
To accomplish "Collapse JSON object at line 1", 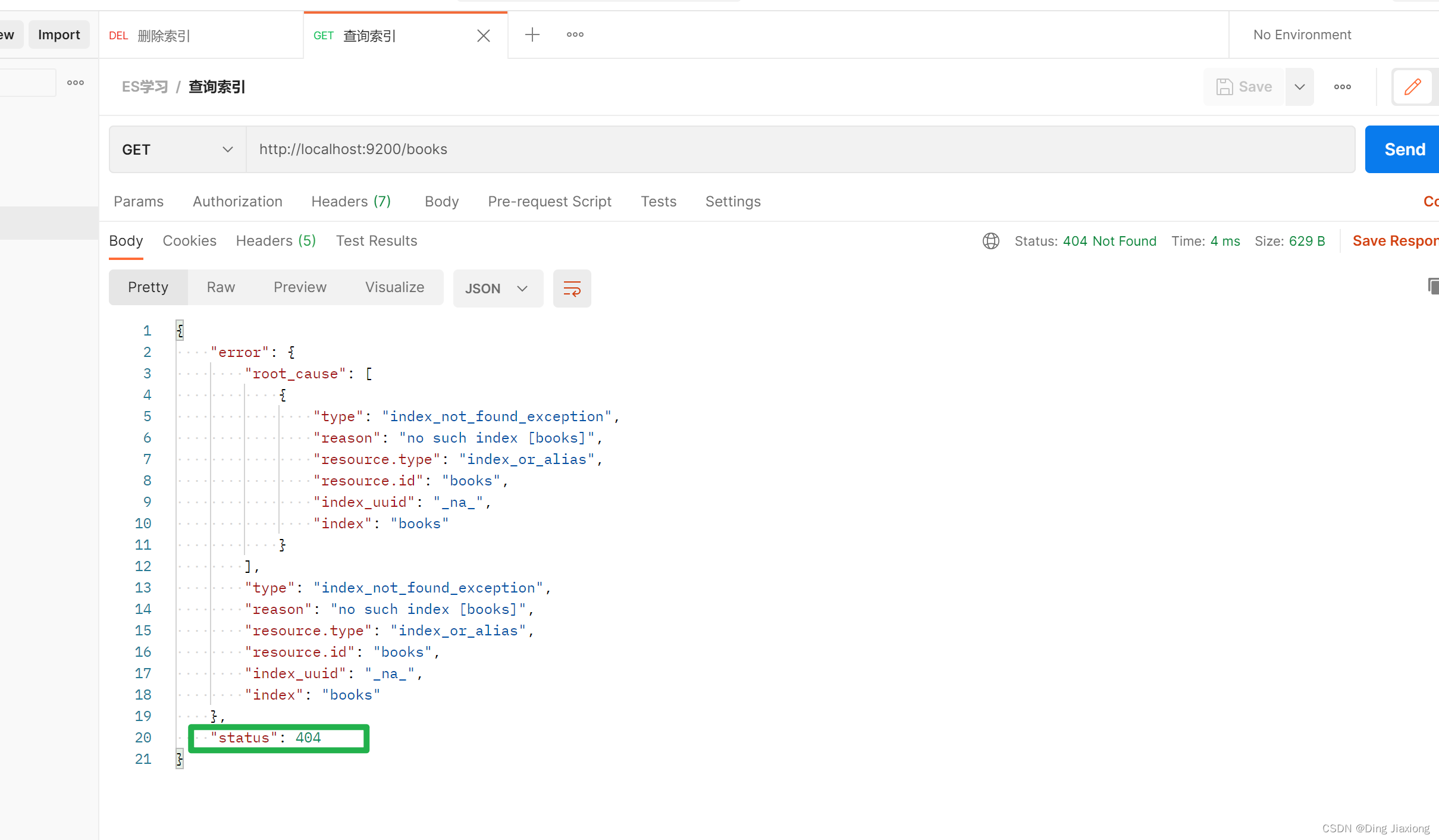I will pyautogui.click(x=180, y=330).
